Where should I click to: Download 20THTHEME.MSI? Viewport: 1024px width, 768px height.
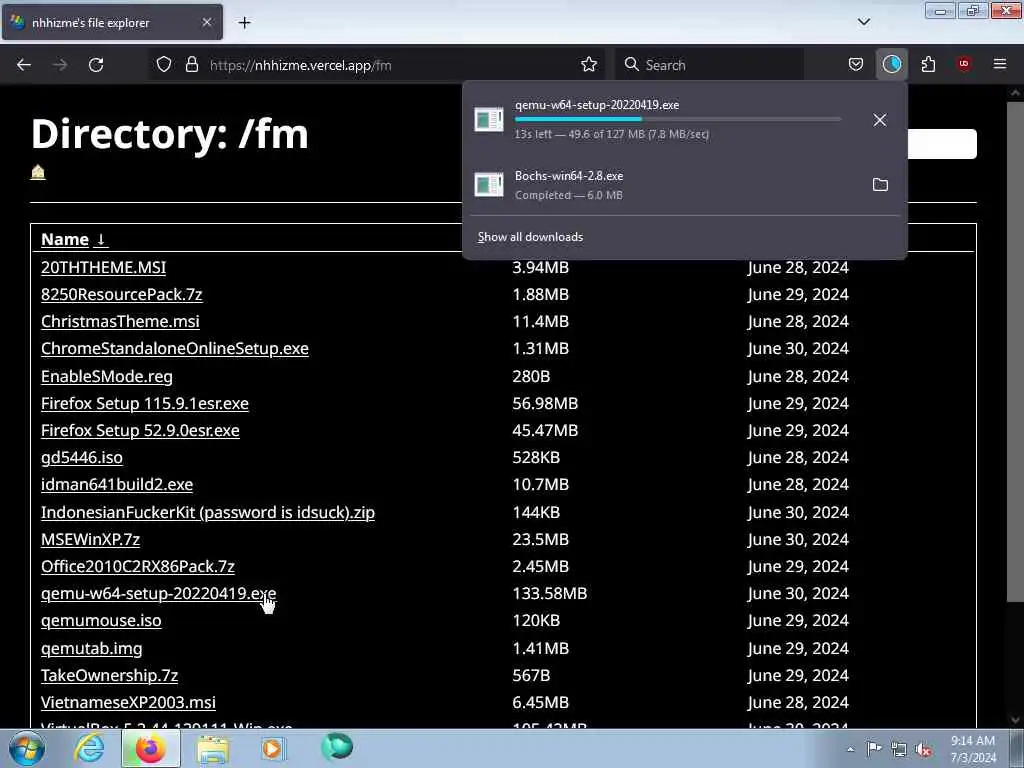tap(103, 268)
